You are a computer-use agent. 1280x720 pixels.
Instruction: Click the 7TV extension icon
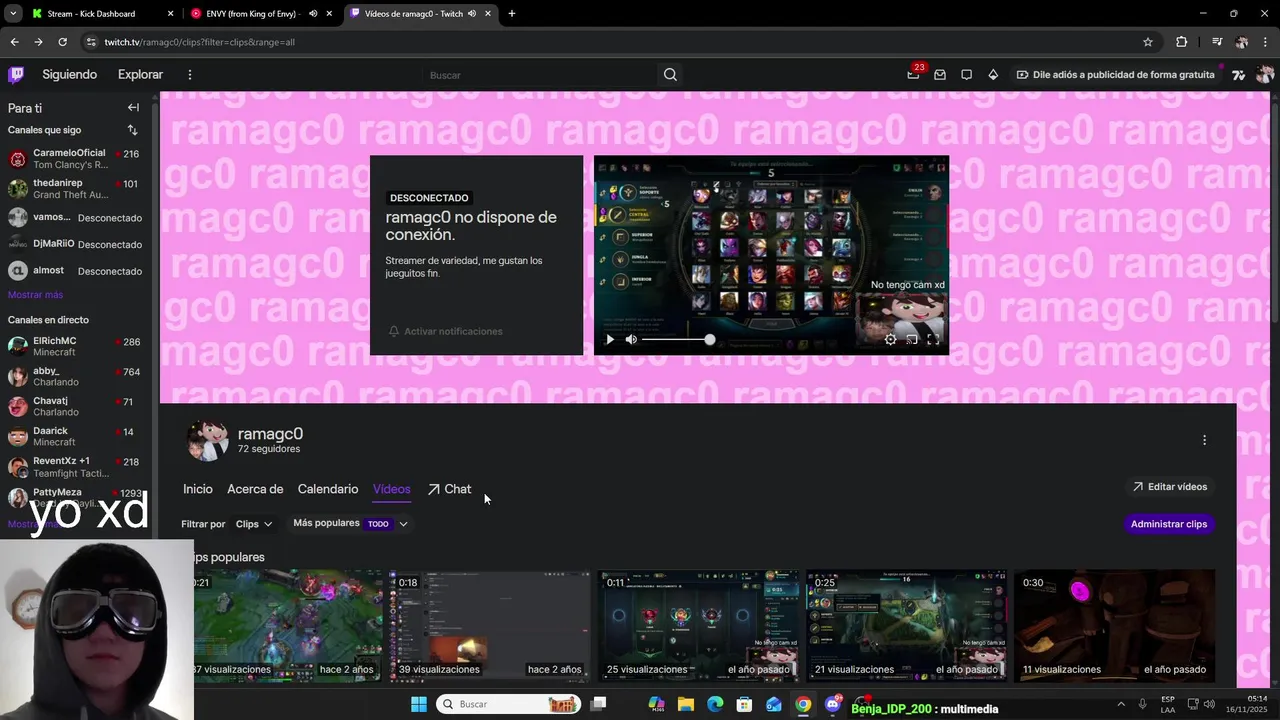[x=1238, y=74]
